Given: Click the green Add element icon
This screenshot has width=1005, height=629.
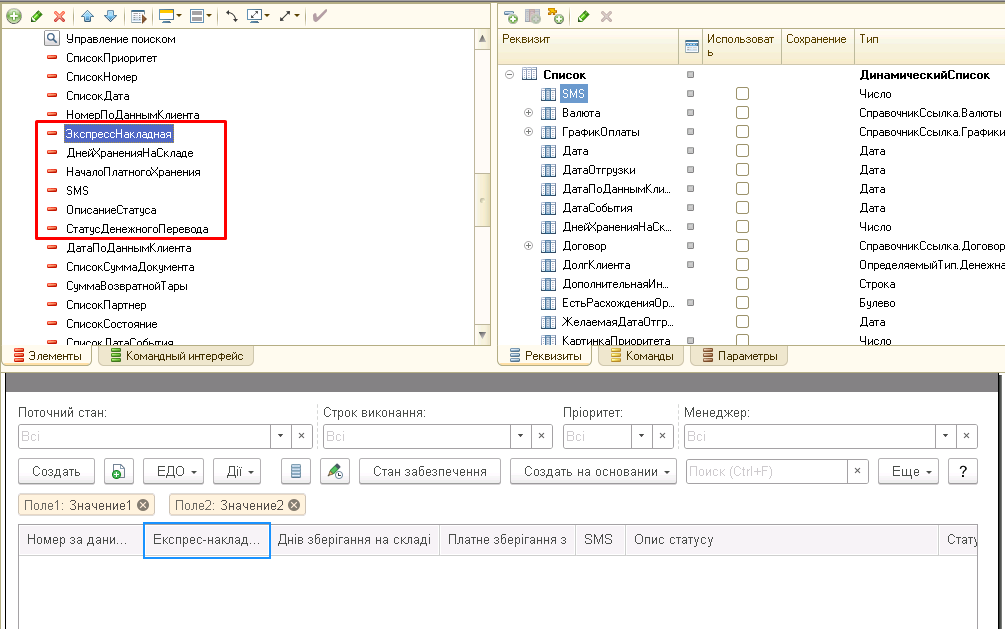Looking at the screenshot, I should [14, 16].
